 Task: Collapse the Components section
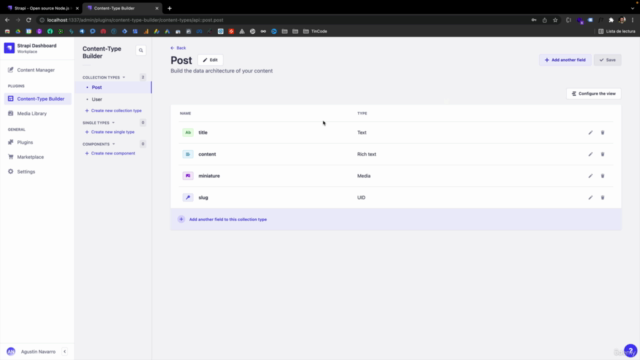click(x=113, y=144)
